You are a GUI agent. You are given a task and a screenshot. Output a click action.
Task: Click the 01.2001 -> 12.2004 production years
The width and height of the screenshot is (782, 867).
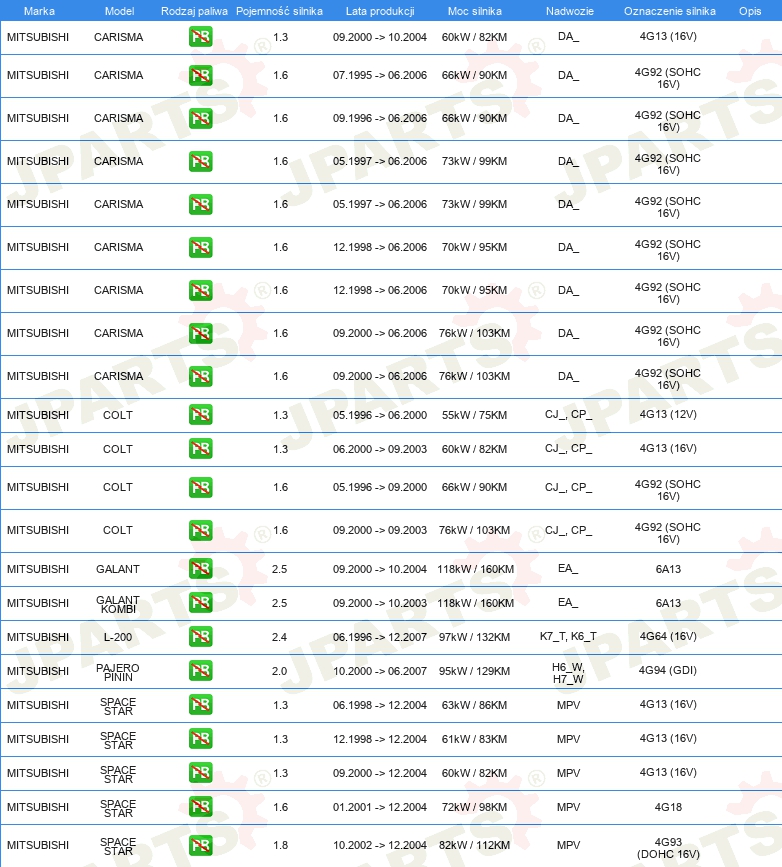tap(380, 807)
